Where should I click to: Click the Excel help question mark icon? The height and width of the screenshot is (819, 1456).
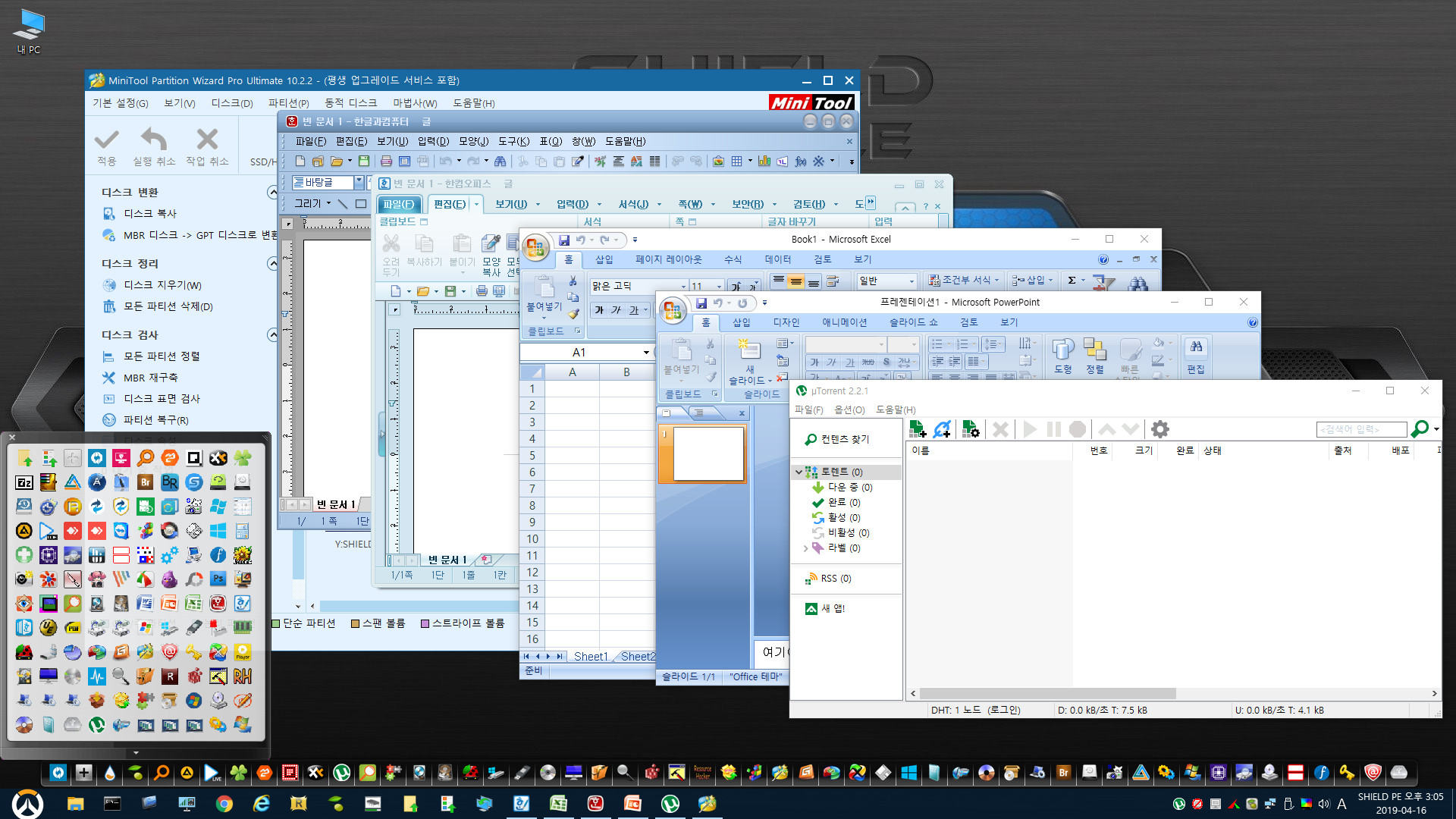(1103, 259)
